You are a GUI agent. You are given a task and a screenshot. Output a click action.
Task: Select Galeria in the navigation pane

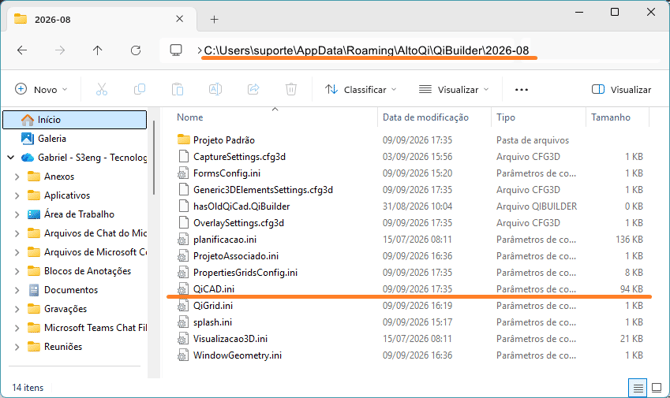click(52, 139)
